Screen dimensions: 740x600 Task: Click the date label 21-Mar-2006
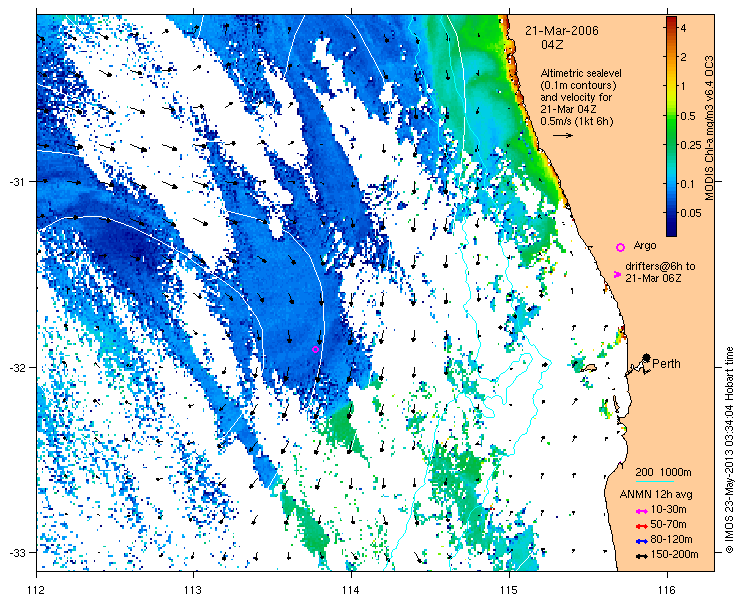click(562, 31)
